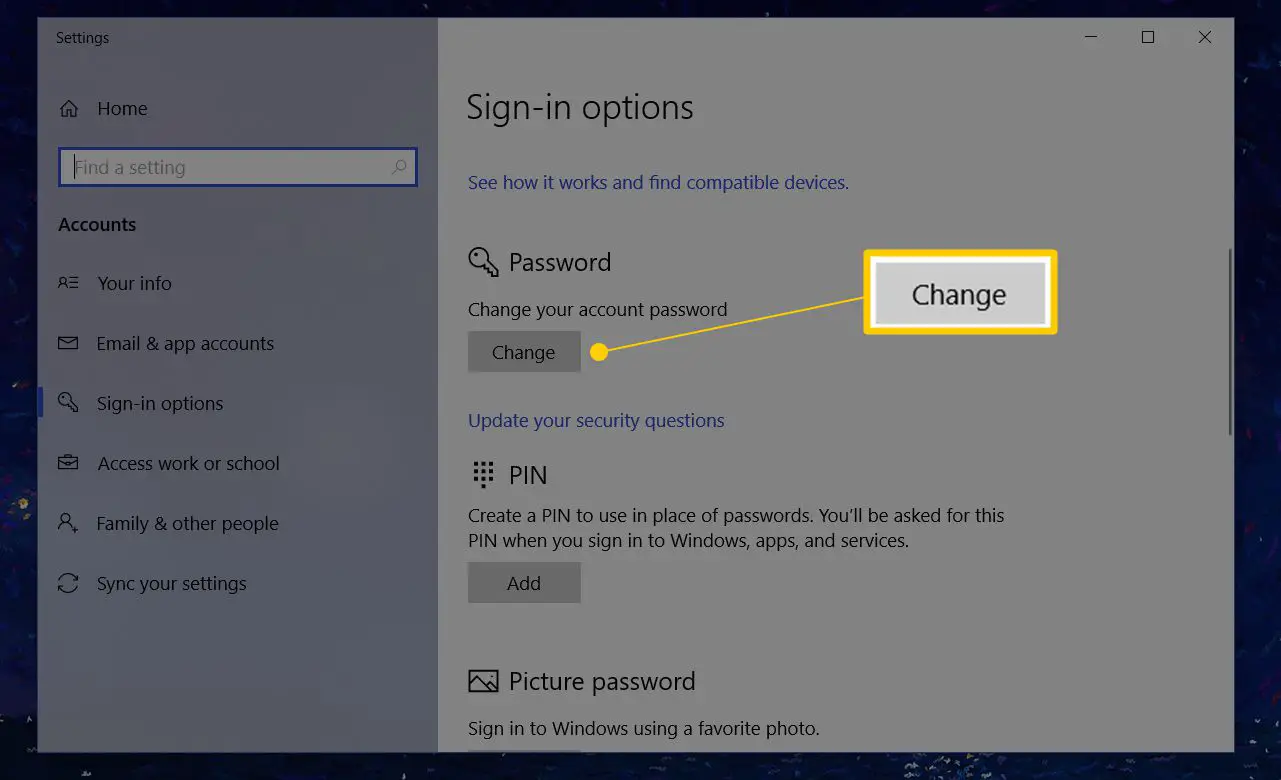Click Update your security questions link
Image resolution: width=1281 pixels, height=780 pixels.
pyautogui.click(x=596, y=421)
